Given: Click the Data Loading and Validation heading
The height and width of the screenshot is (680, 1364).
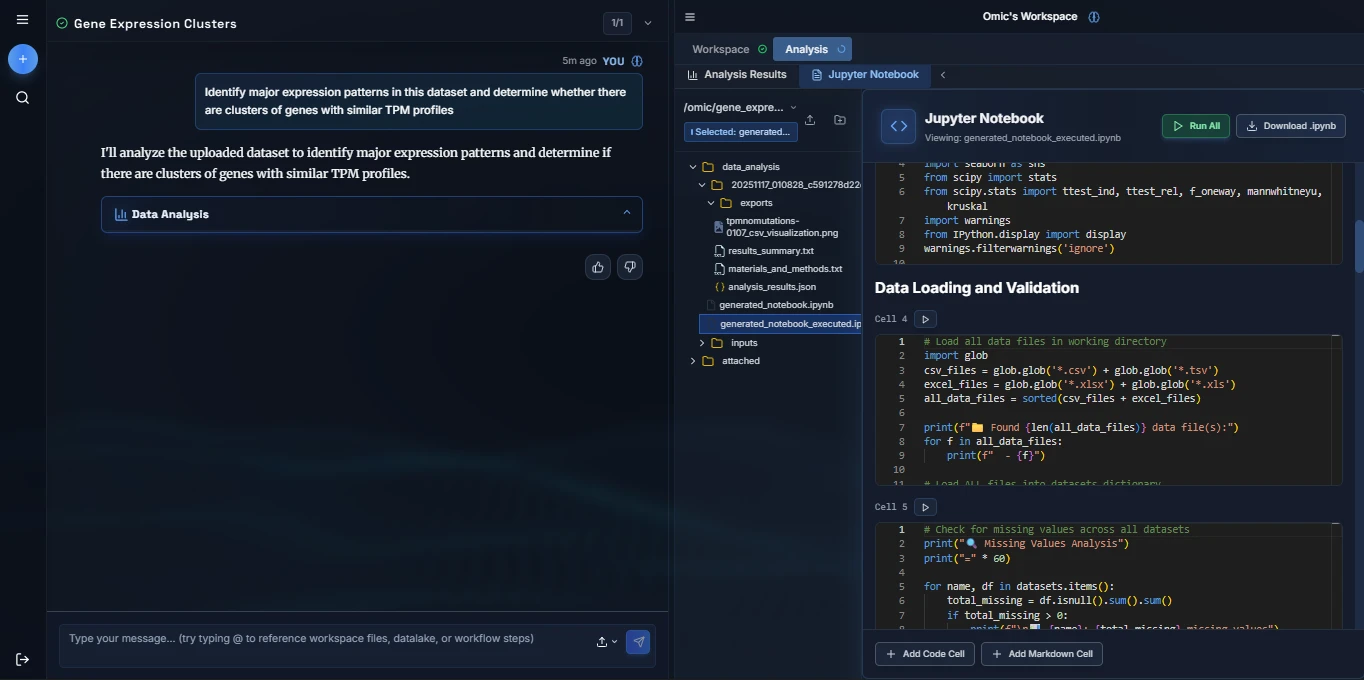Looking at the screenshot, I should [977, 288].
